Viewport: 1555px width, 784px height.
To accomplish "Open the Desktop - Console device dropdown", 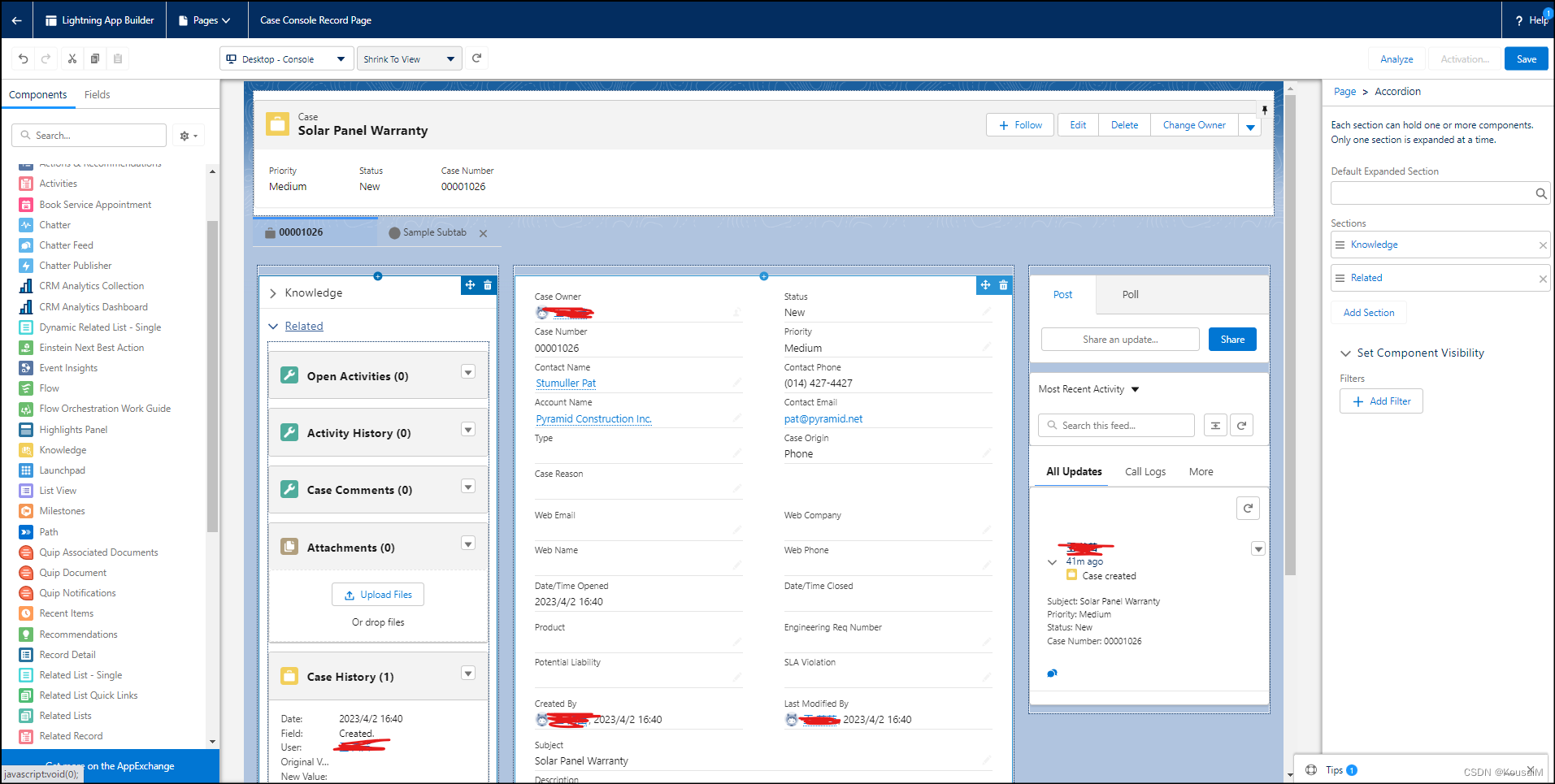I will point(287,59).
